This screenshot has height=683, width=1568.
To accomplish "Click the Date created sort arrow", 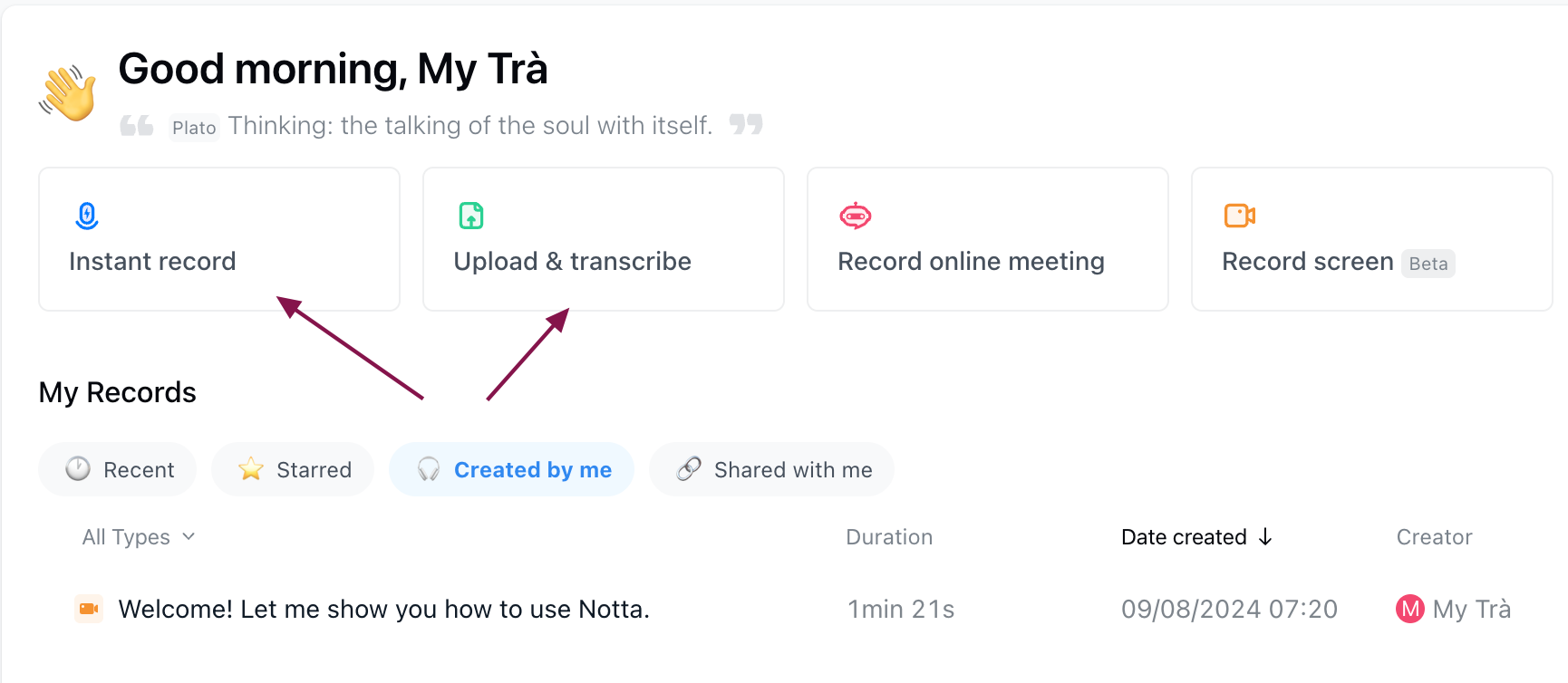I will (1265, 537).
